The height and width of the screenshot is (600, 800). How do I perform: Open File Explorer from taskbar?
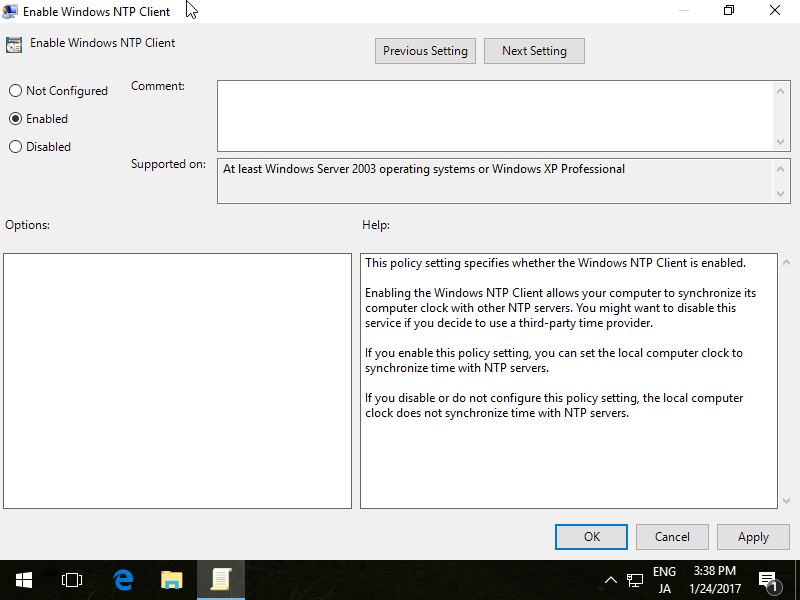coord(172,579)
